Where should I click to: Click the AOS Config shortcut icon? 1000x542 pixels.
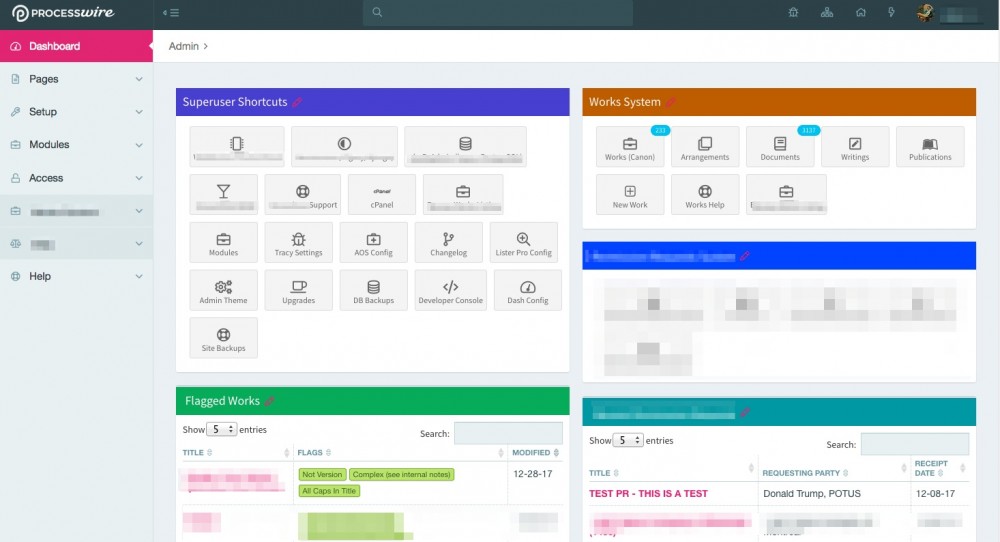373,239
